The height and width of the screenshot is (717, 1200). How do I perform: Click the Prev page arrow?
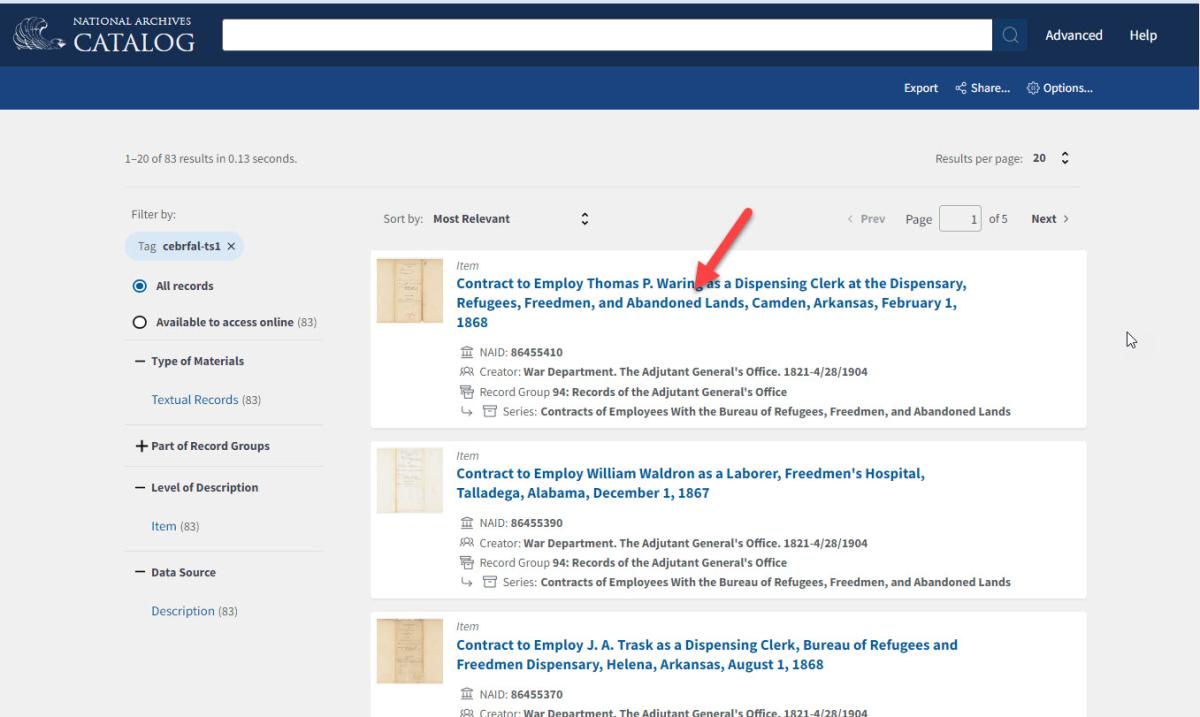point(866,219)
